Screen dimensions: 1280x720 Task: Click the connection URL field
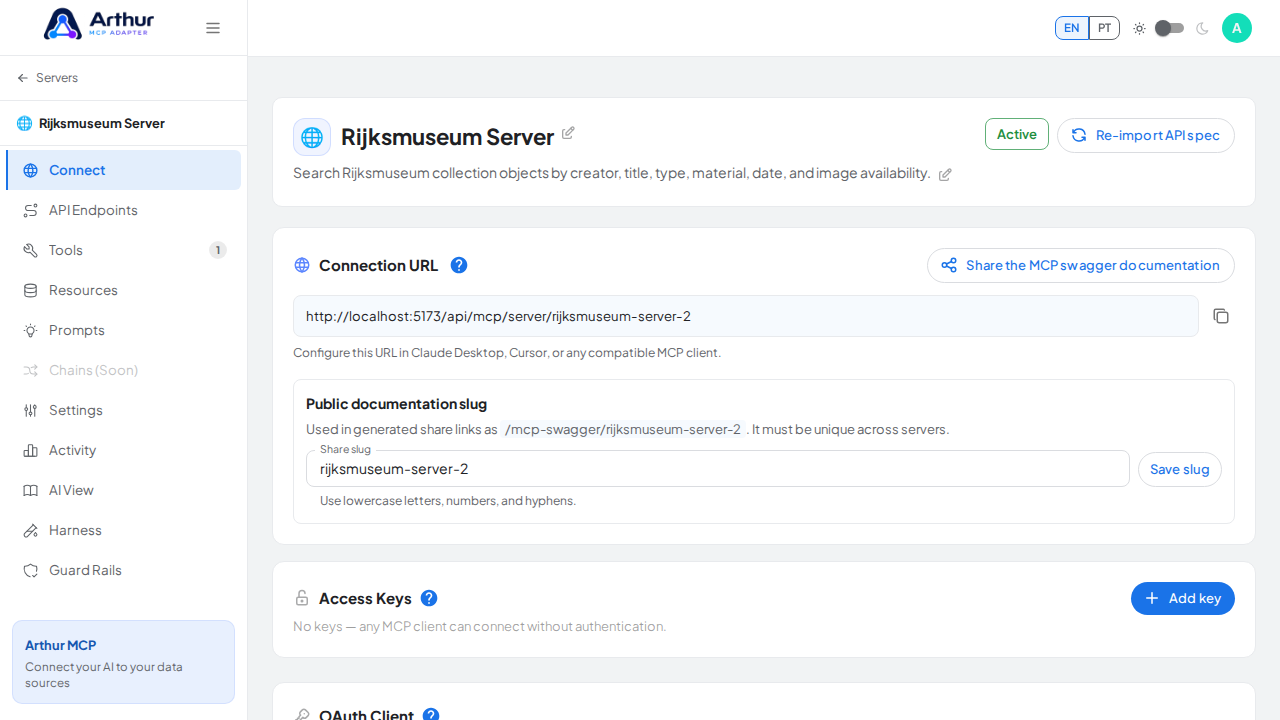pyautogui.click(x=746, y=316)
